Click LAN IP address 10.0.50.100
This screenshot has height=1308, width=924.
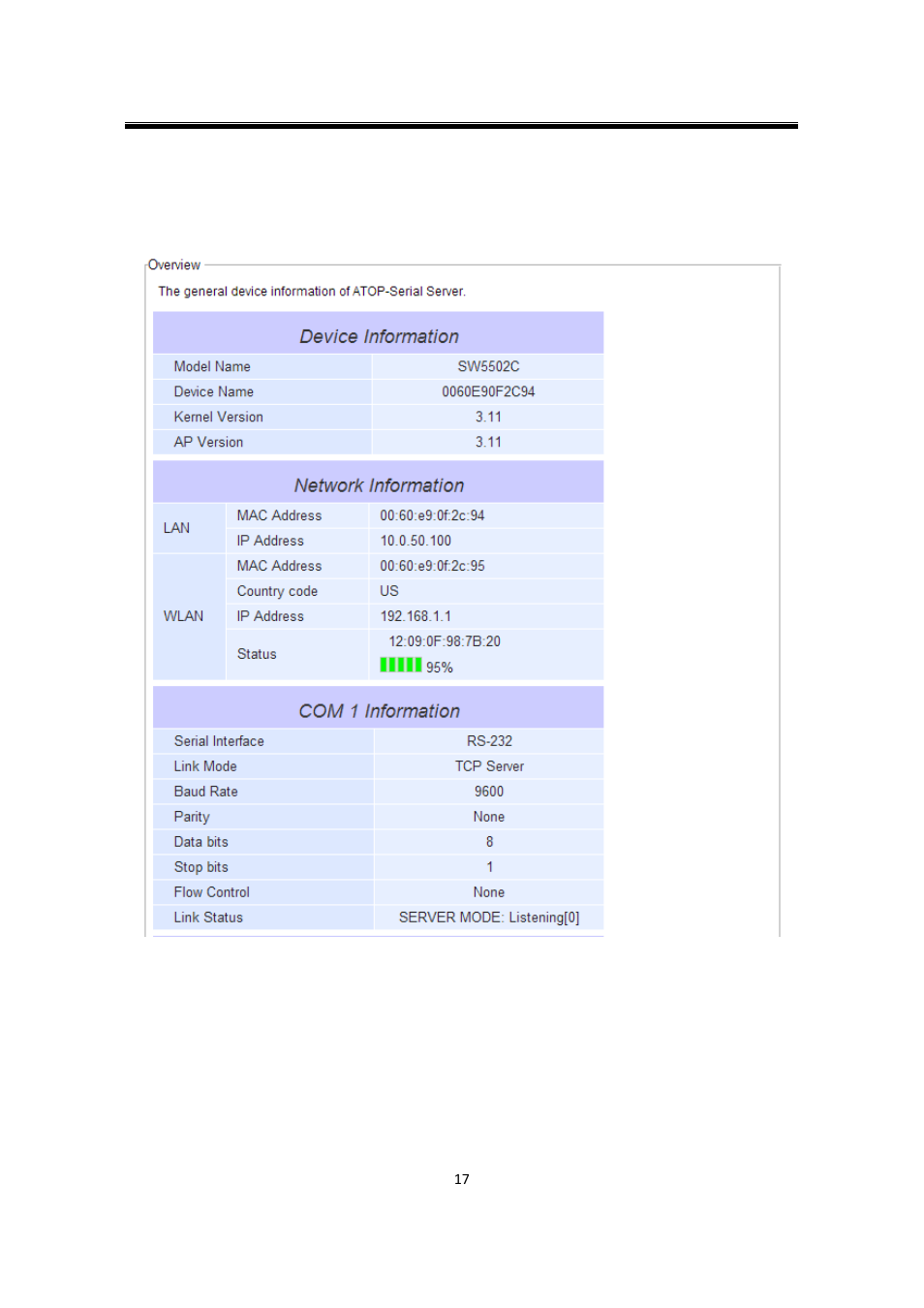pyautogui.click(x=416, y=541)
